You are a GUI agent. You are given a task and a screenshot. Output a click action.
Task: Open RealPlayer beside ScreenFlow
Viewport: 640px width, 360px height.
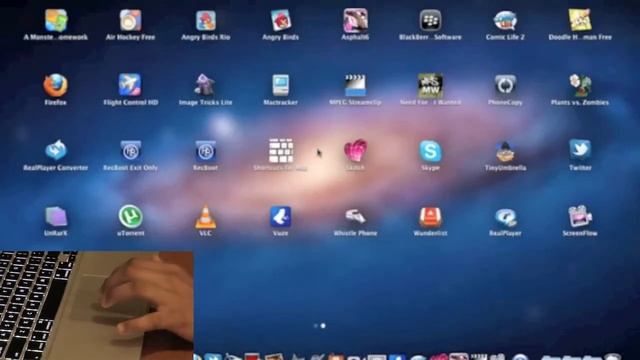tap(505, 217)
